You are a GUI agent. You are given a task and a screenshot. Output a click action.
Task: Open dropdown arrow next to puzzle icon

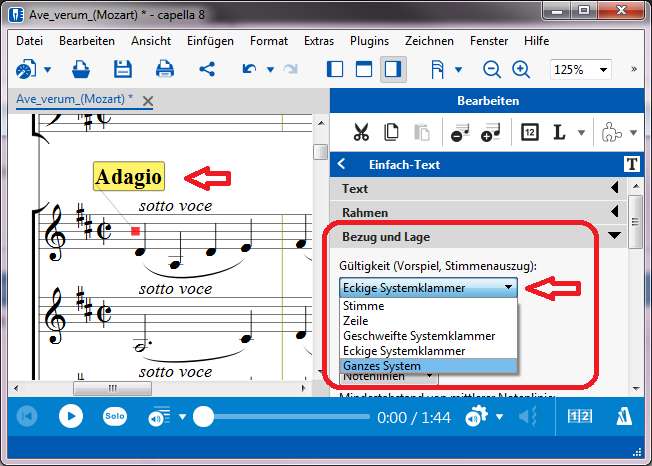pos(633,133)
